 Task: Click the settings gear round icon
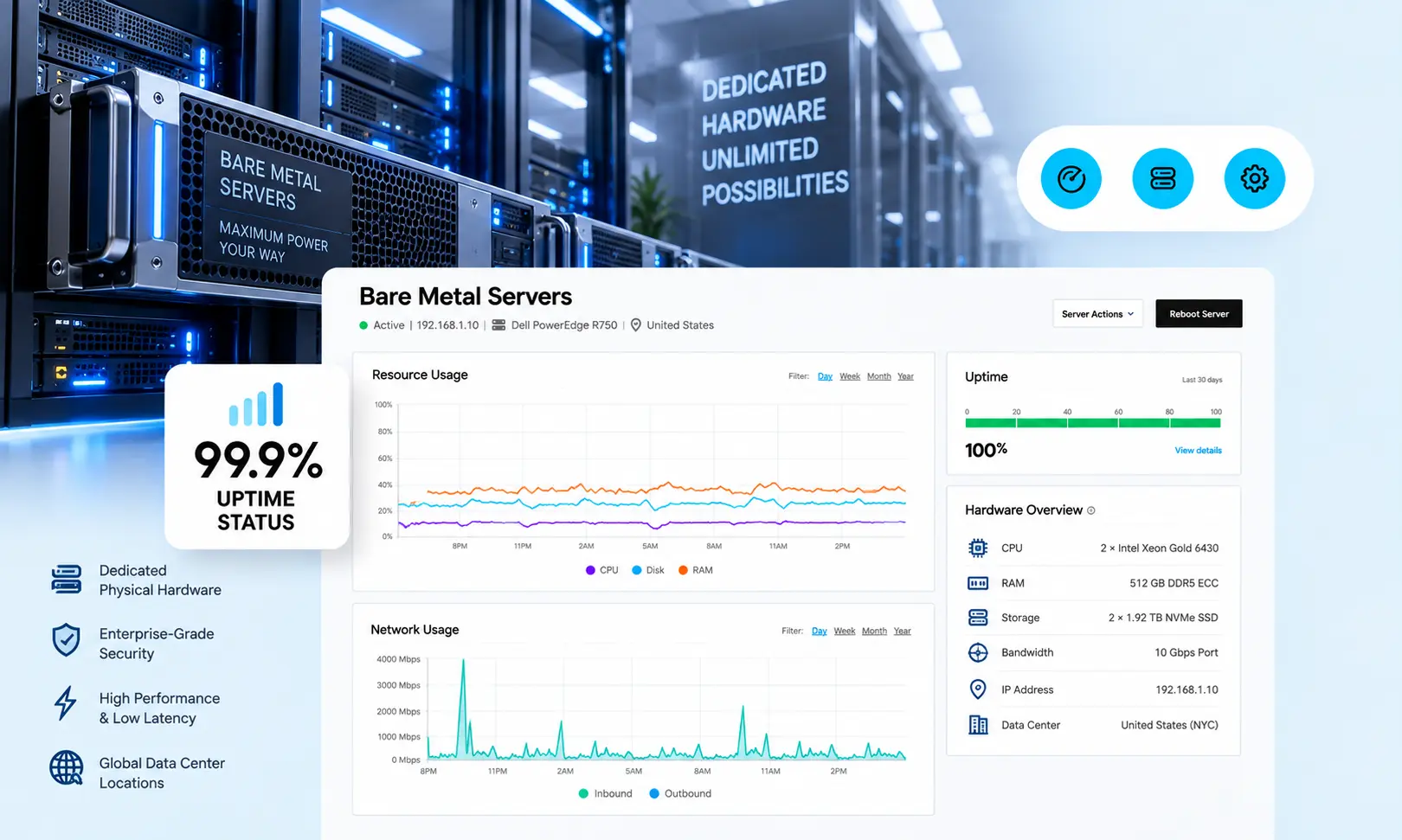tap(1254, 179)
